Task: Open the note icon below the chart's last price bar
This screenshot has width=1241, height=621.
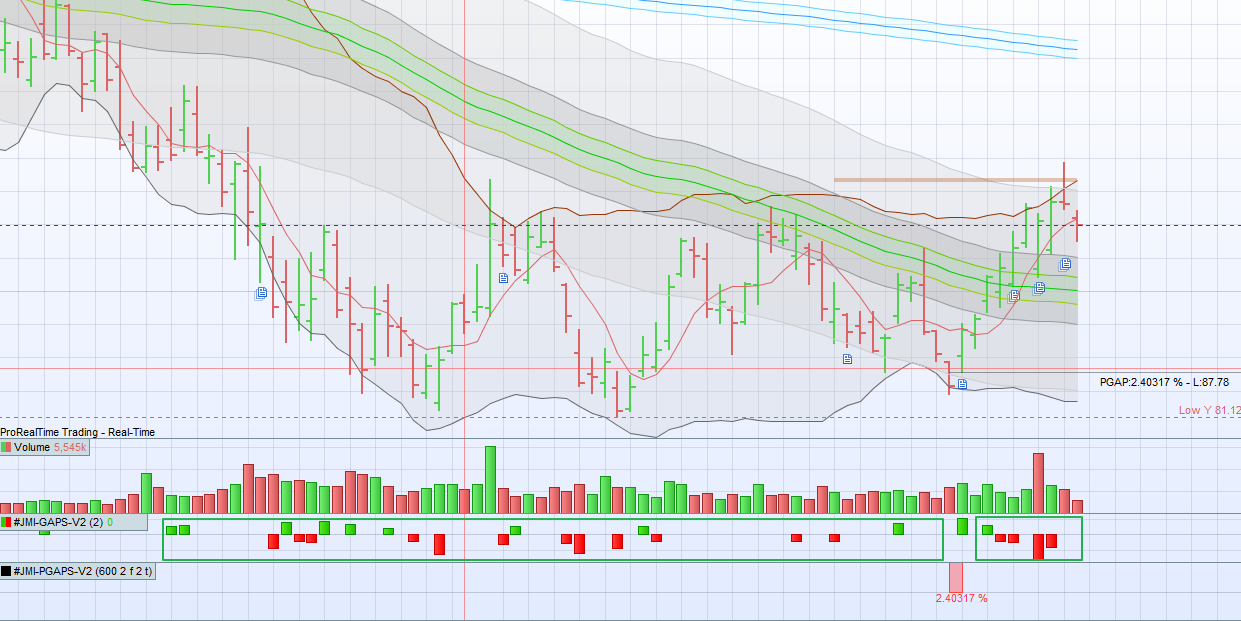Action: [x=1065, y=264]
